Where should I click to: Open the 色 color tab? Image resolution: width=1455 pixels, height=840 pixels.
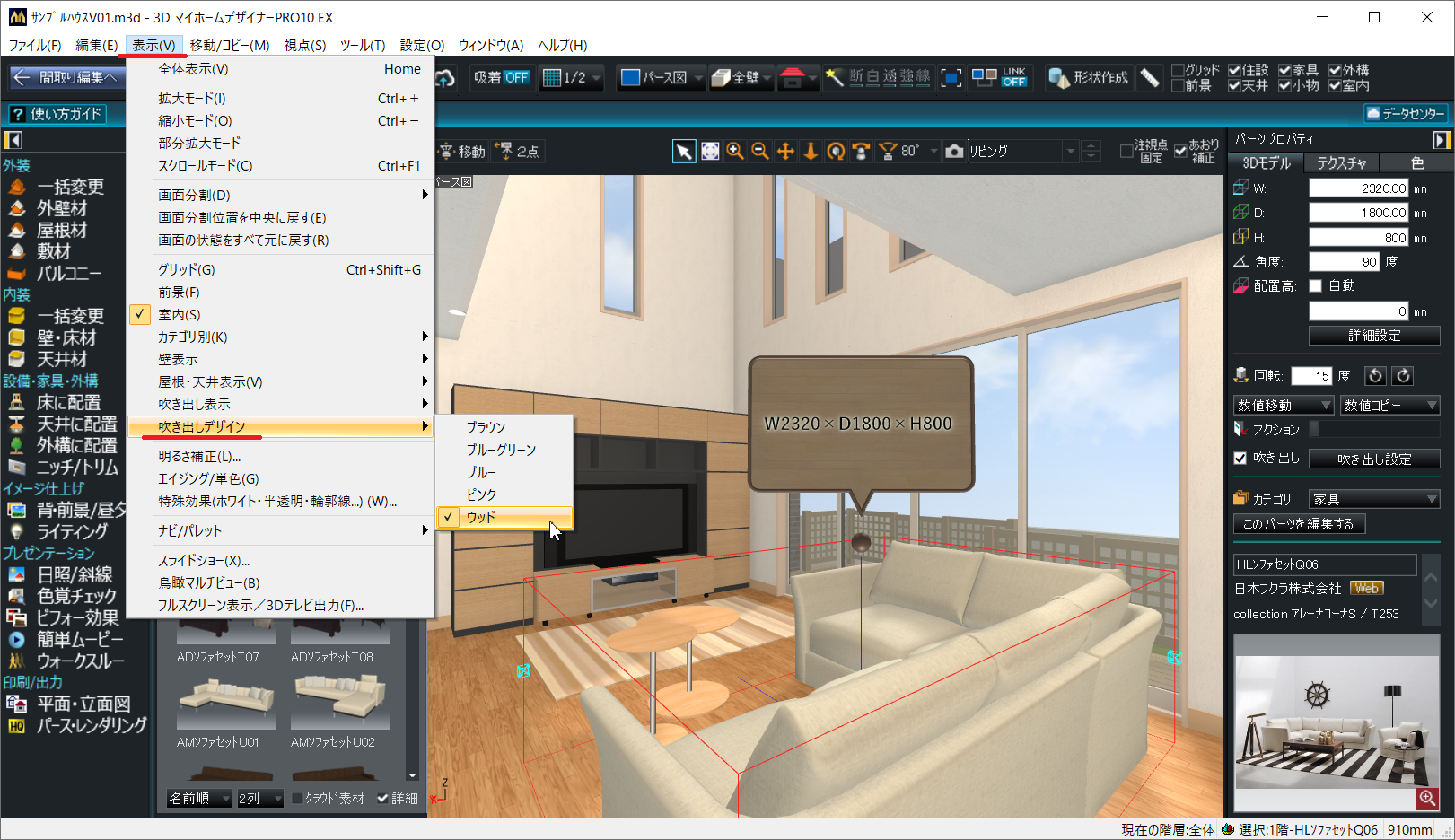[1417, 163]
